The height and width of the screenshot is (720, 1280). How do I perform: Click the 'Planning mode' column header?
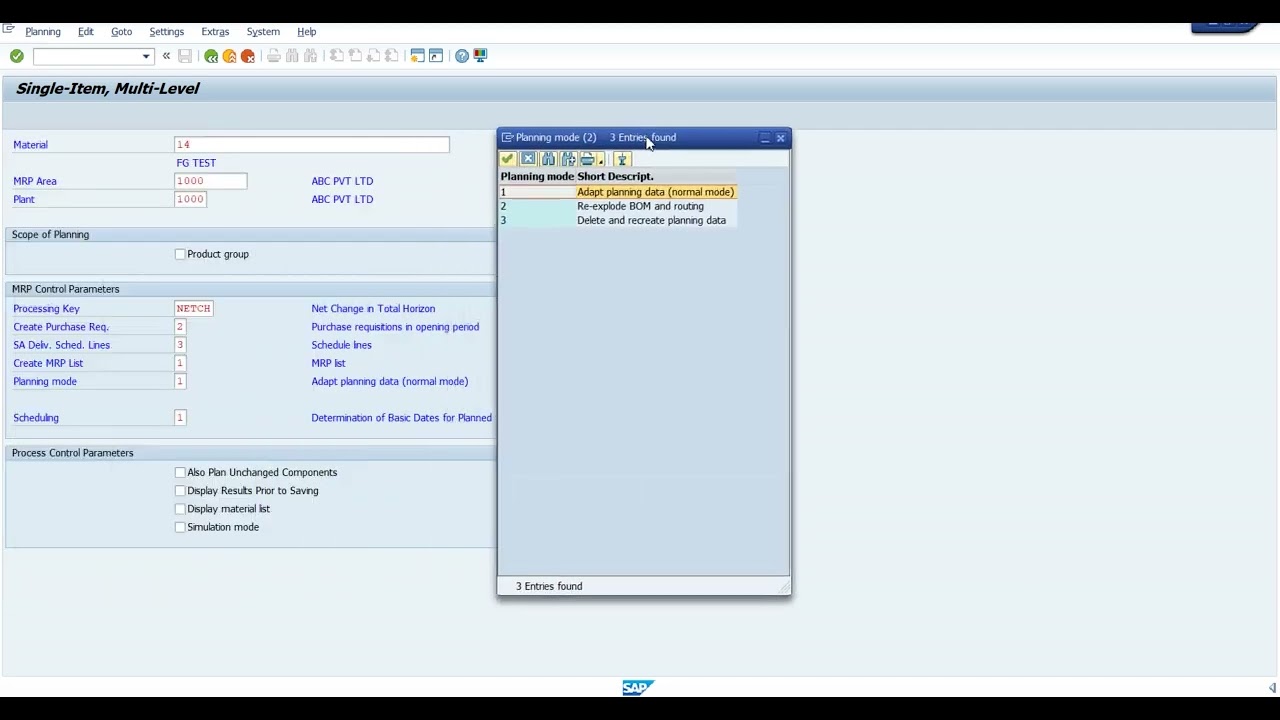point(537,177)
